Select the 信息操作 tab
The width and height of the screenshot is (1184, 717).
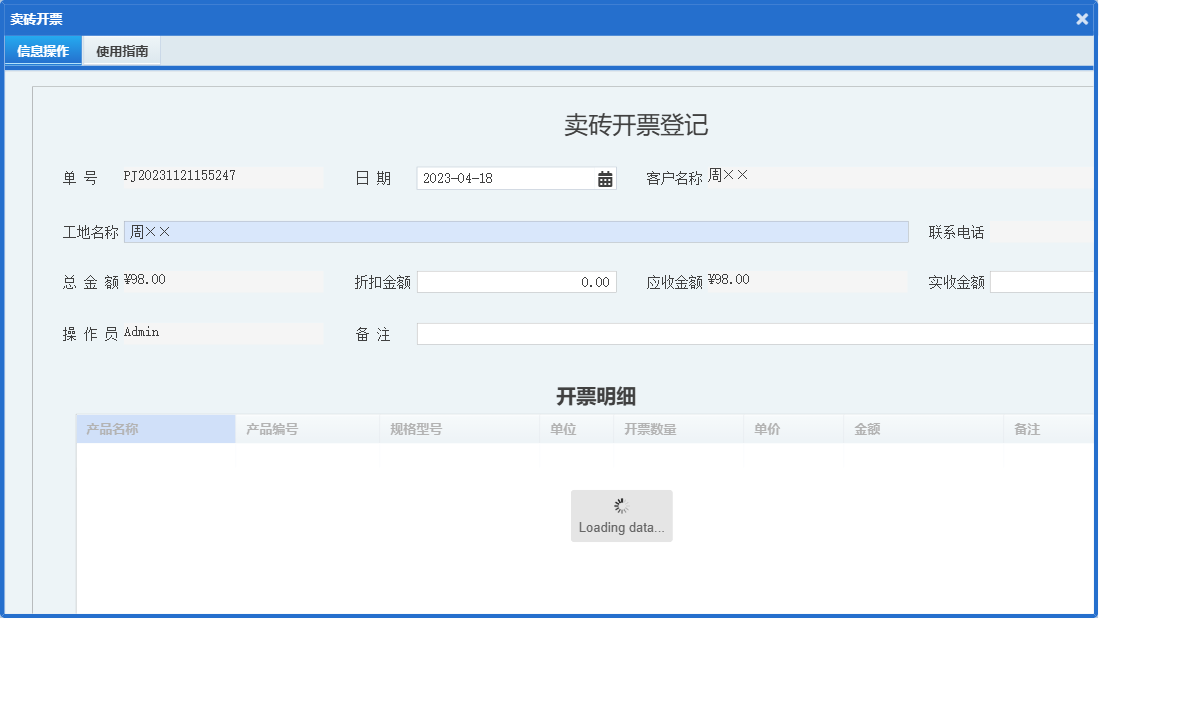point(42,50)
